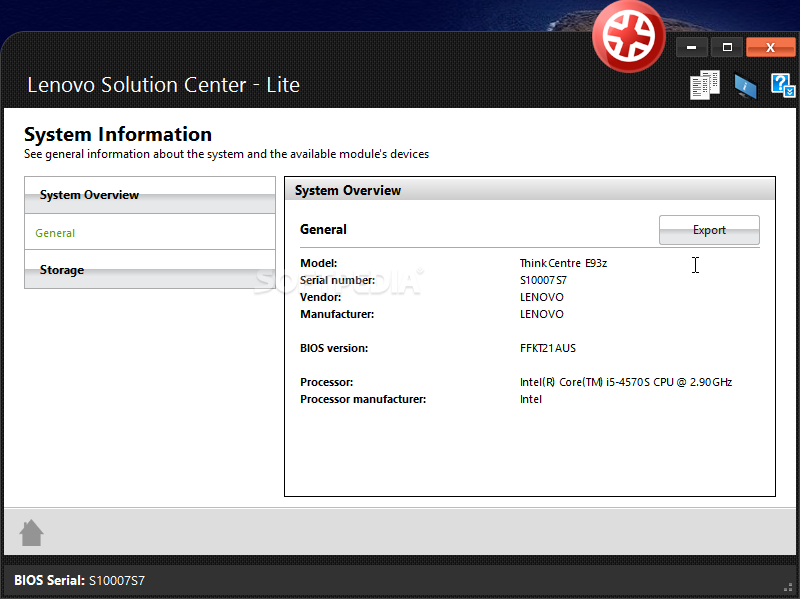Click the Processor manufacturer value Intel
Viewport: 800px width, 599px height.
pyautogui.click(x=531, y=399)
